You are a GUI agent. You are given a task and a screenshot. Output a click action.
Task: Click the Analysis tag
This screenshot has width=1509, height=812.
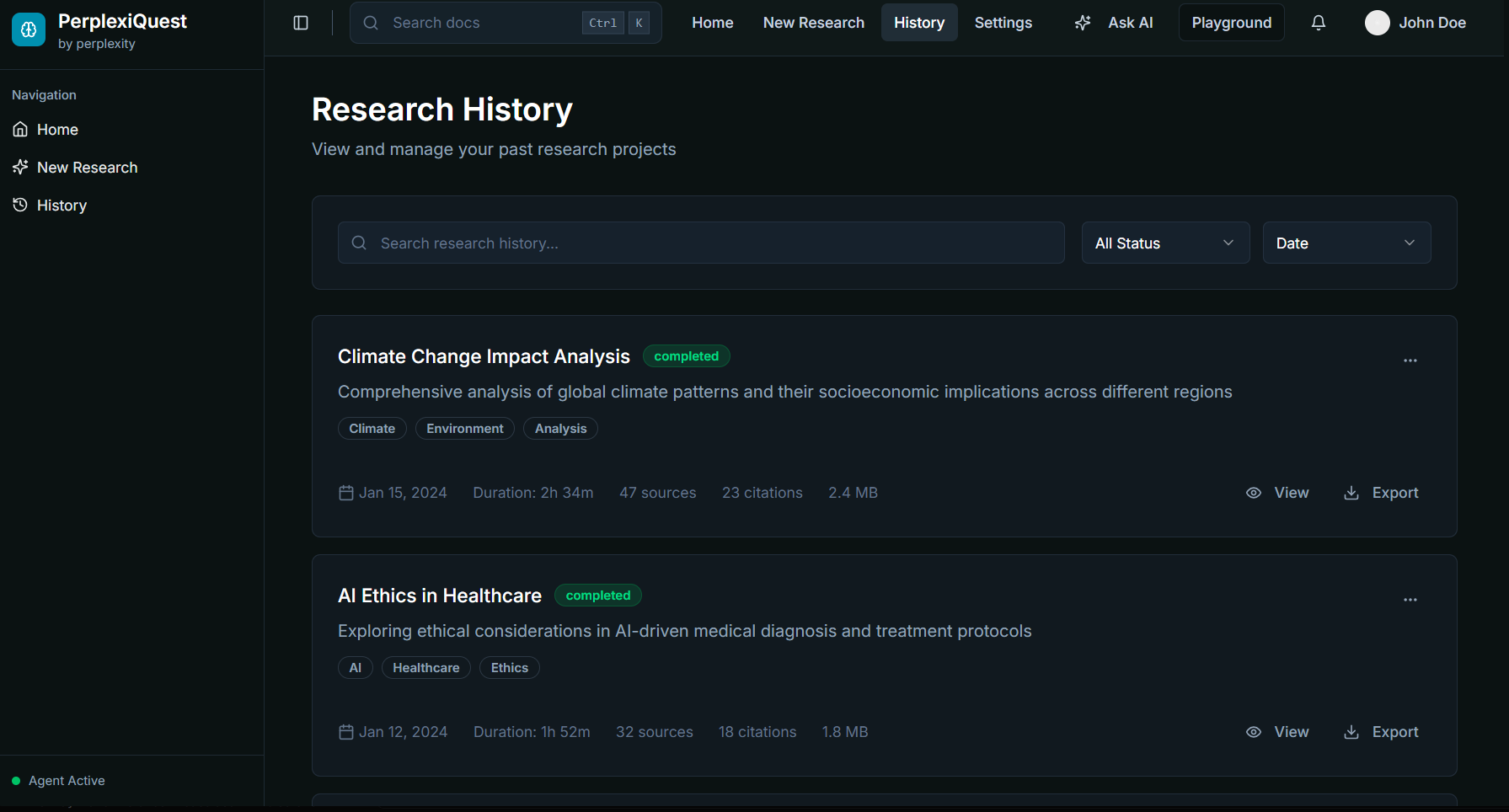(561, 429)
